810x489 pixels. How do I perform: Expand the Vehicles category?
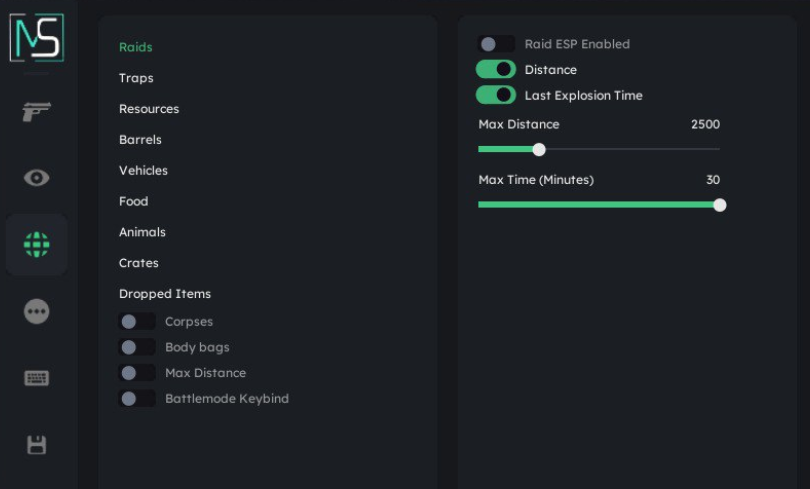143,171
